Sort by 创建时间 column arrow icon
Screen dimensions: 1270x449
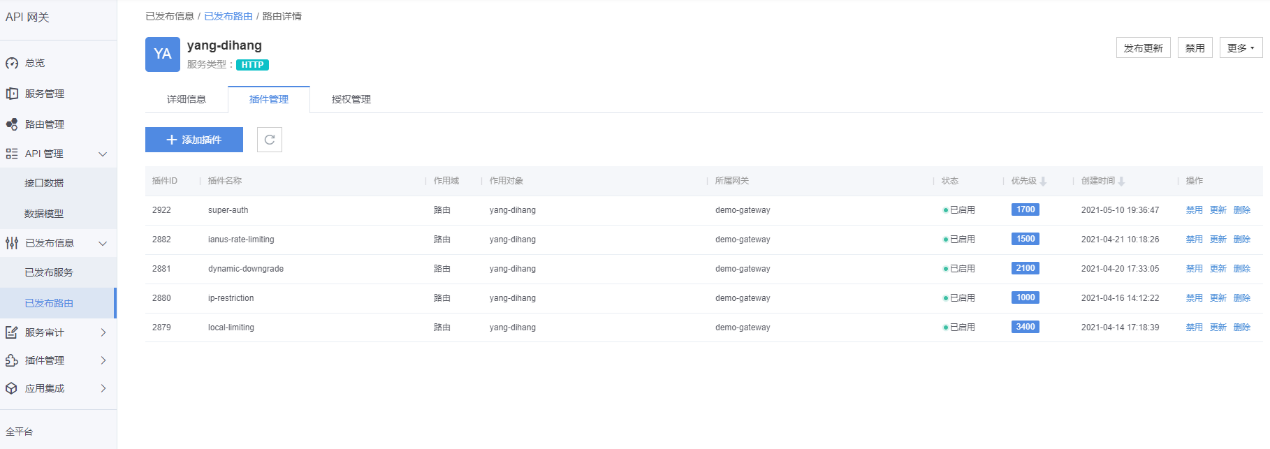coord(1121,181)
